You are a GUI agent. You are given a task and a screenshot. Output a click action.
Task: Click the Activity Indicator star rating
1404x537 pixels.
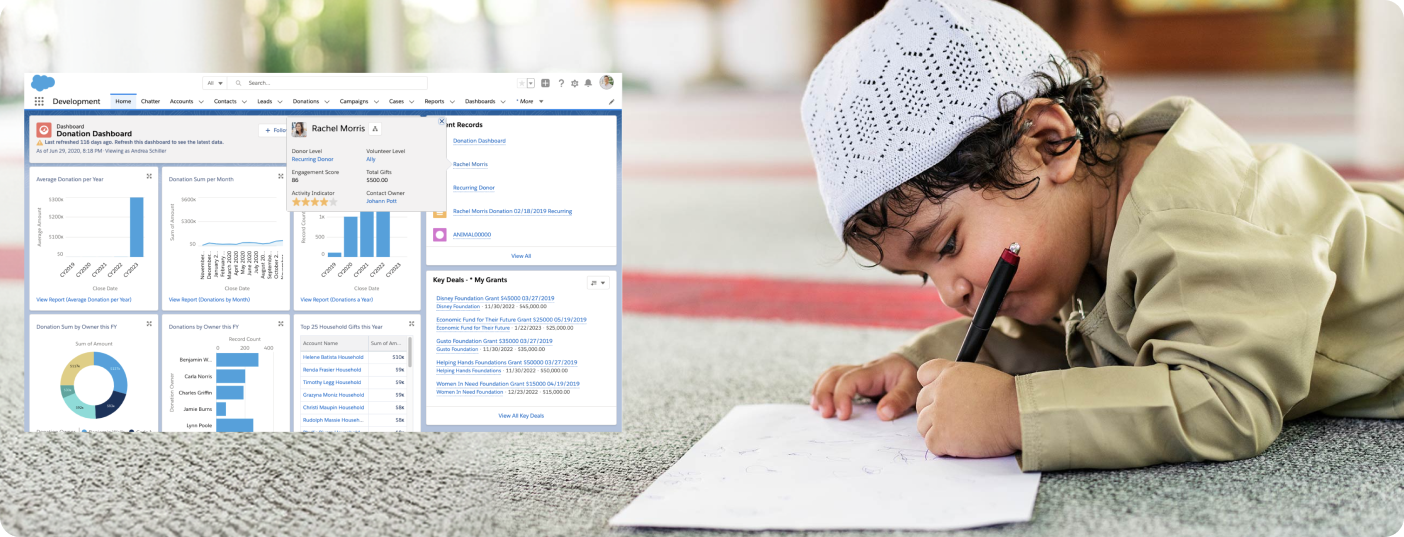point(314,201)
